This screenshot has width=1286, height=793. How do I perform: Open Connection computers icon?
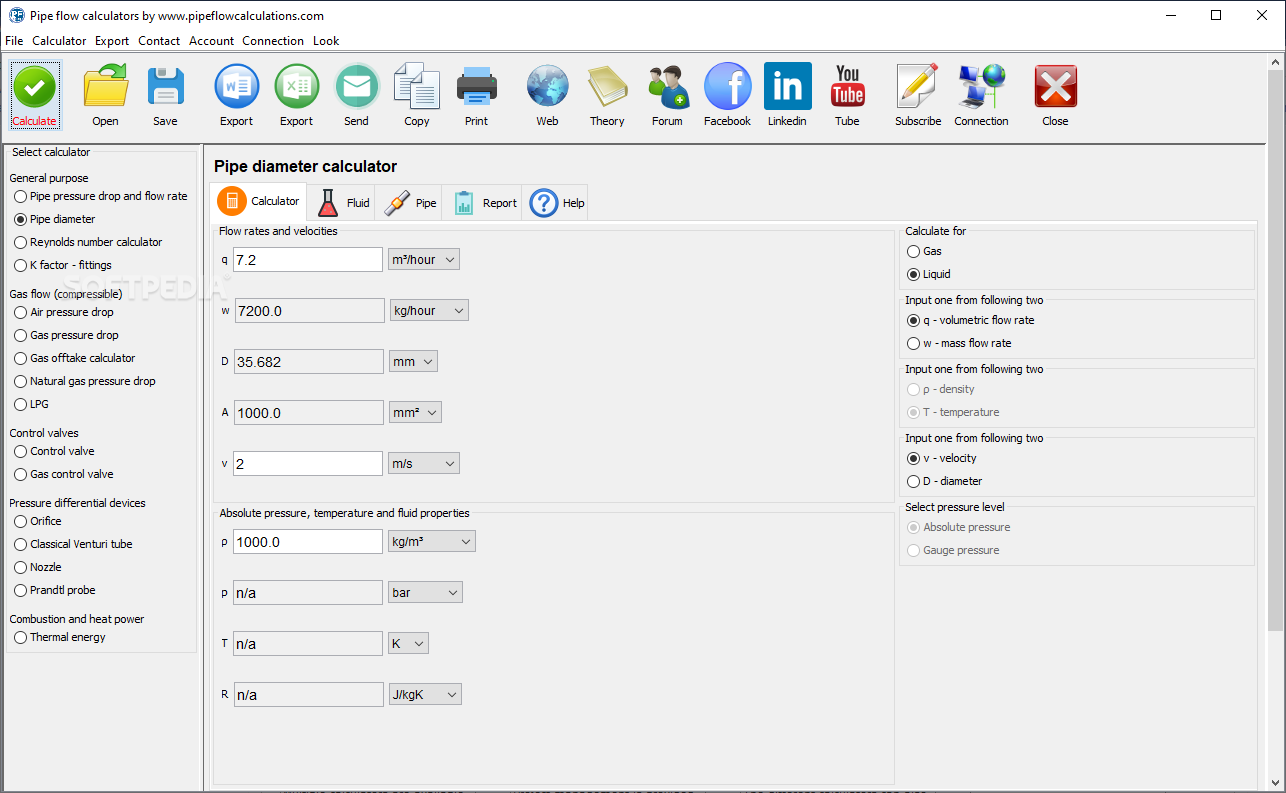981,88
